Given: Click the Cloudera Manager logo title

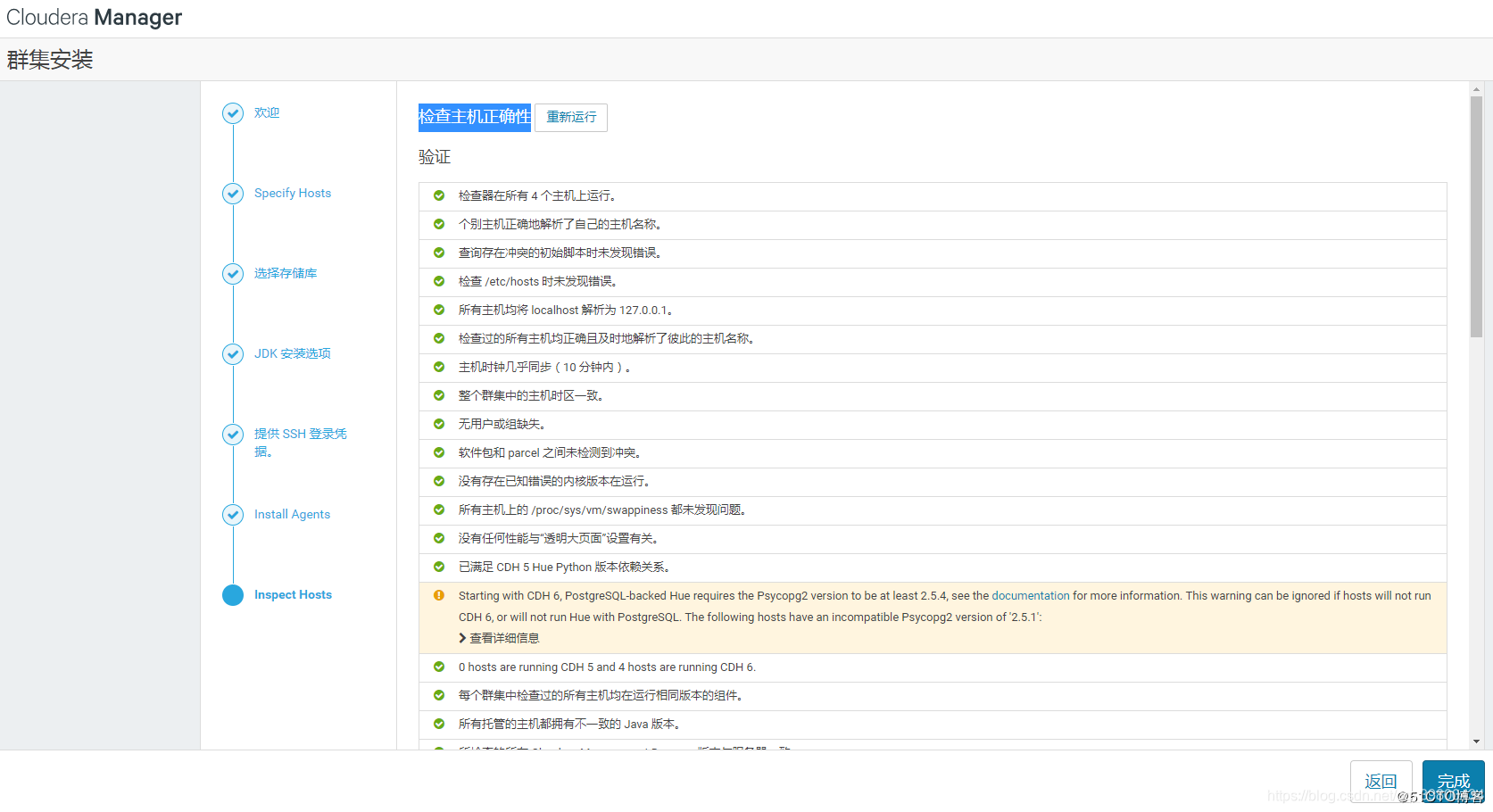Looking at the screenshot, I should click(95, 18).
